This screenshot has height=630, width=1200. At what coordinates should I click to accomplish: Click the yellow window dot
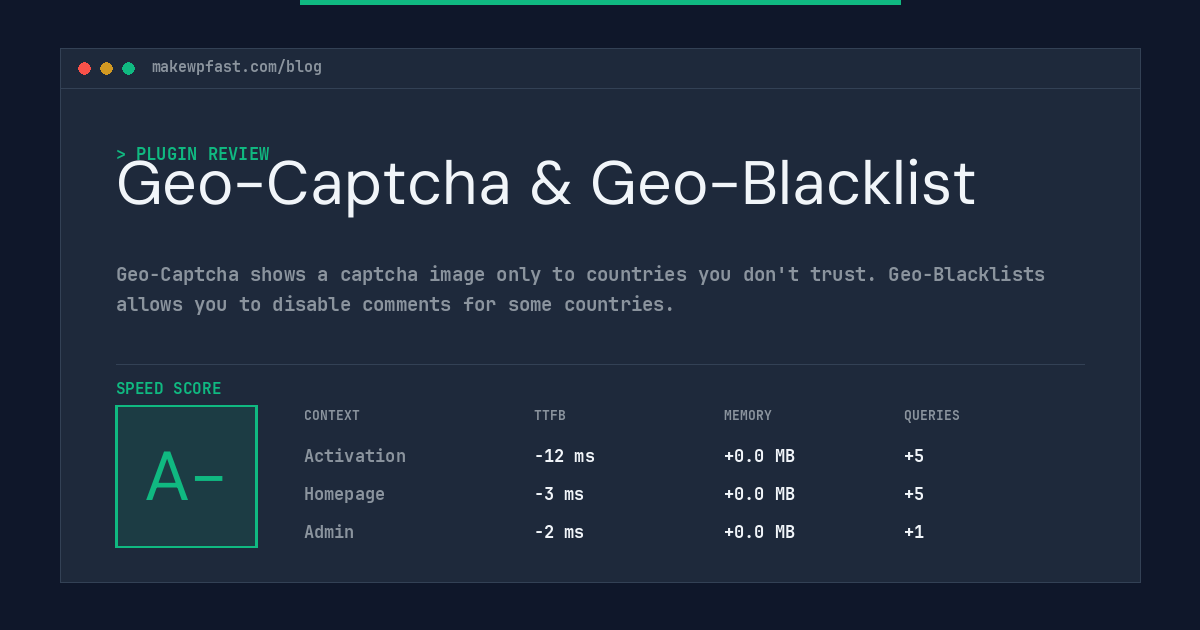point(106,68)
